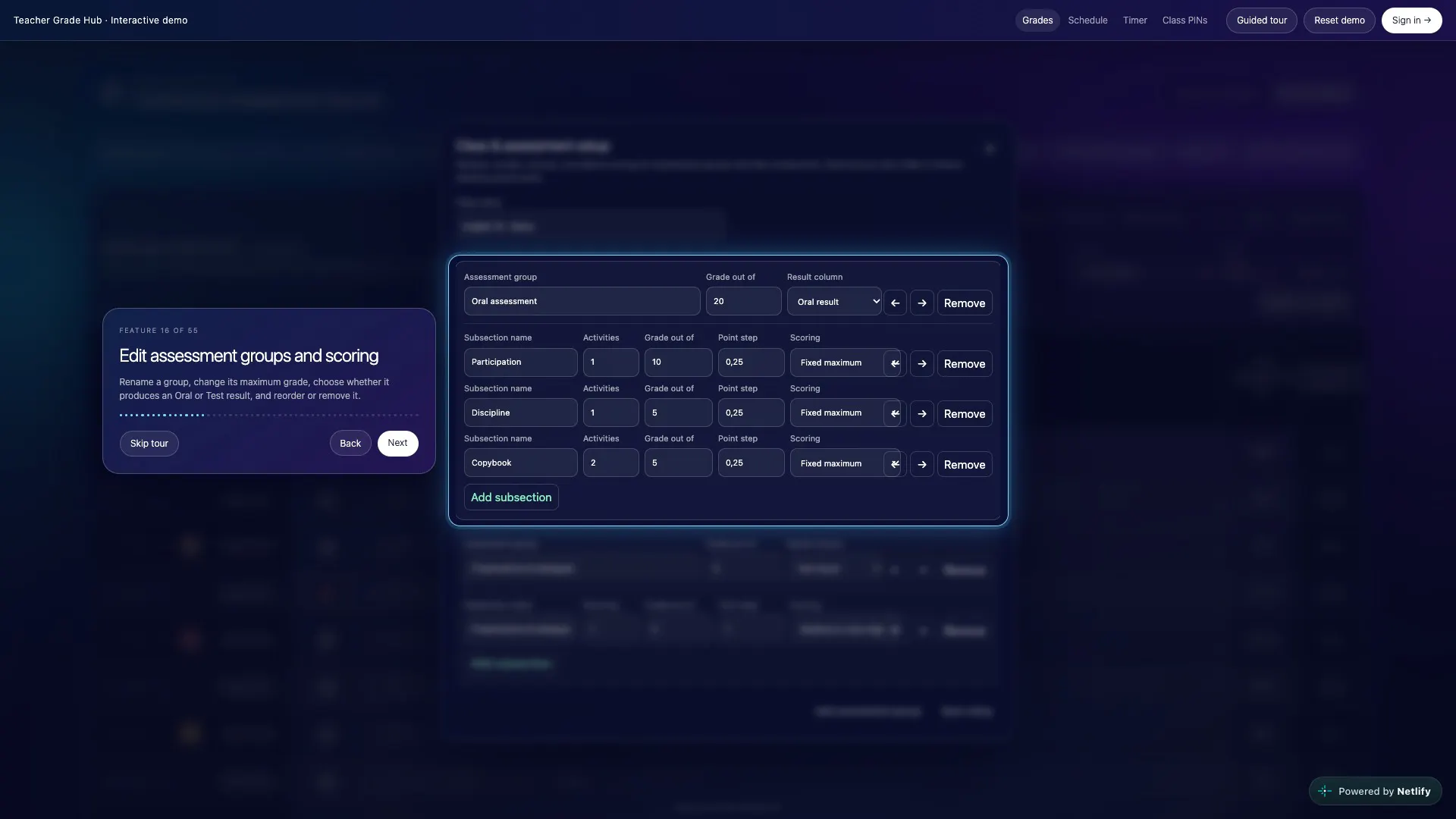The height and width of the screenshot is (819, 1456).
Task: Go to the Timer tab
Action: click(1134, 20)
